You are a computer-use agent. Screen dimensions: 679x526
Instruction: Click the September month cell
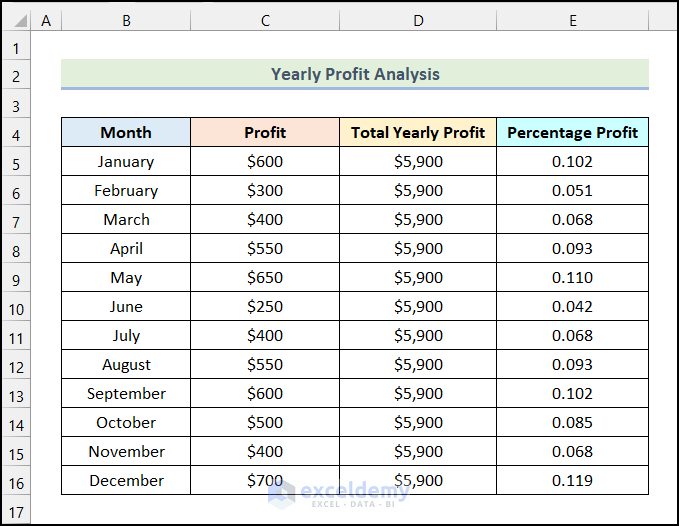126,394
